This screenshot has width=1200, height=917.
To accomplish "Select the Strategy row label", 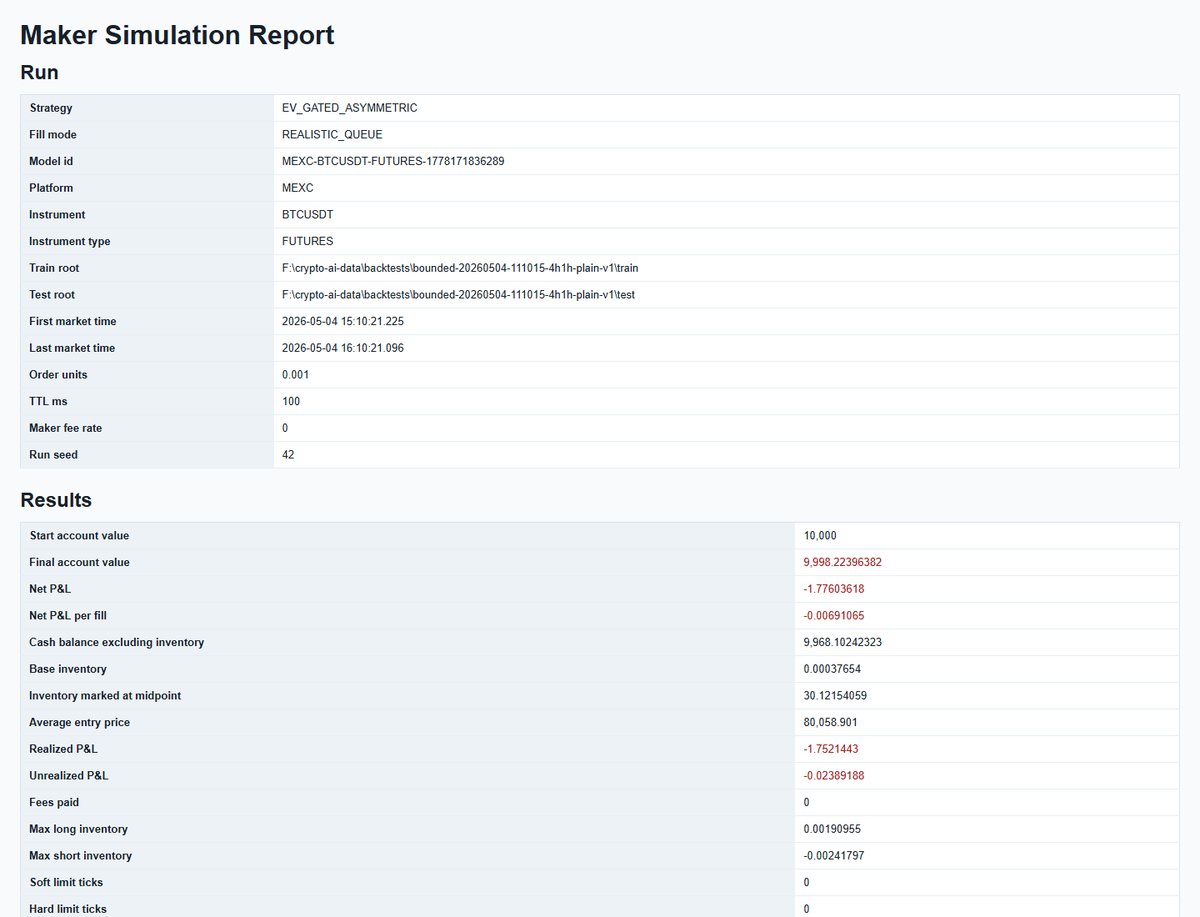I will click(51, 108).
